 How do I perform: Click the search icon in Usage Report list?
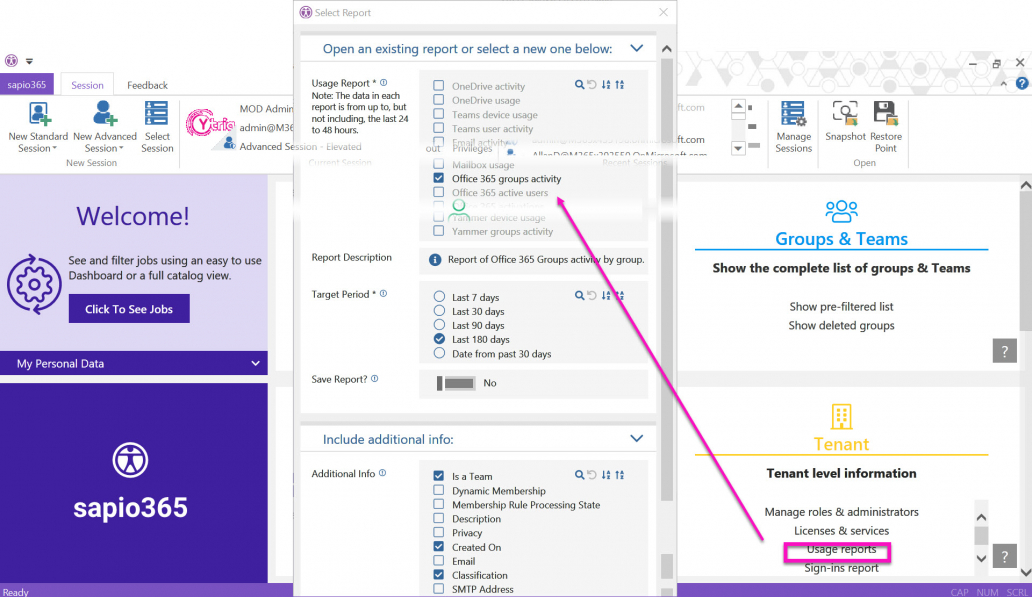(x=579, y=84)
